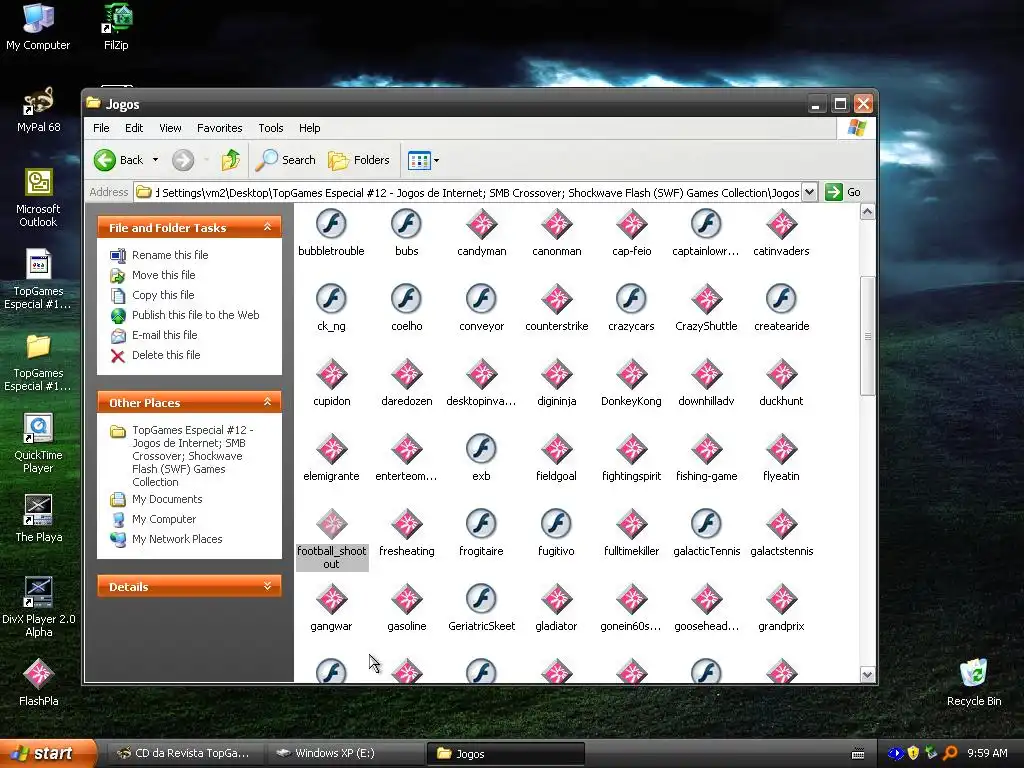
Task: Click Delete this file
Action: pos(166,355)
